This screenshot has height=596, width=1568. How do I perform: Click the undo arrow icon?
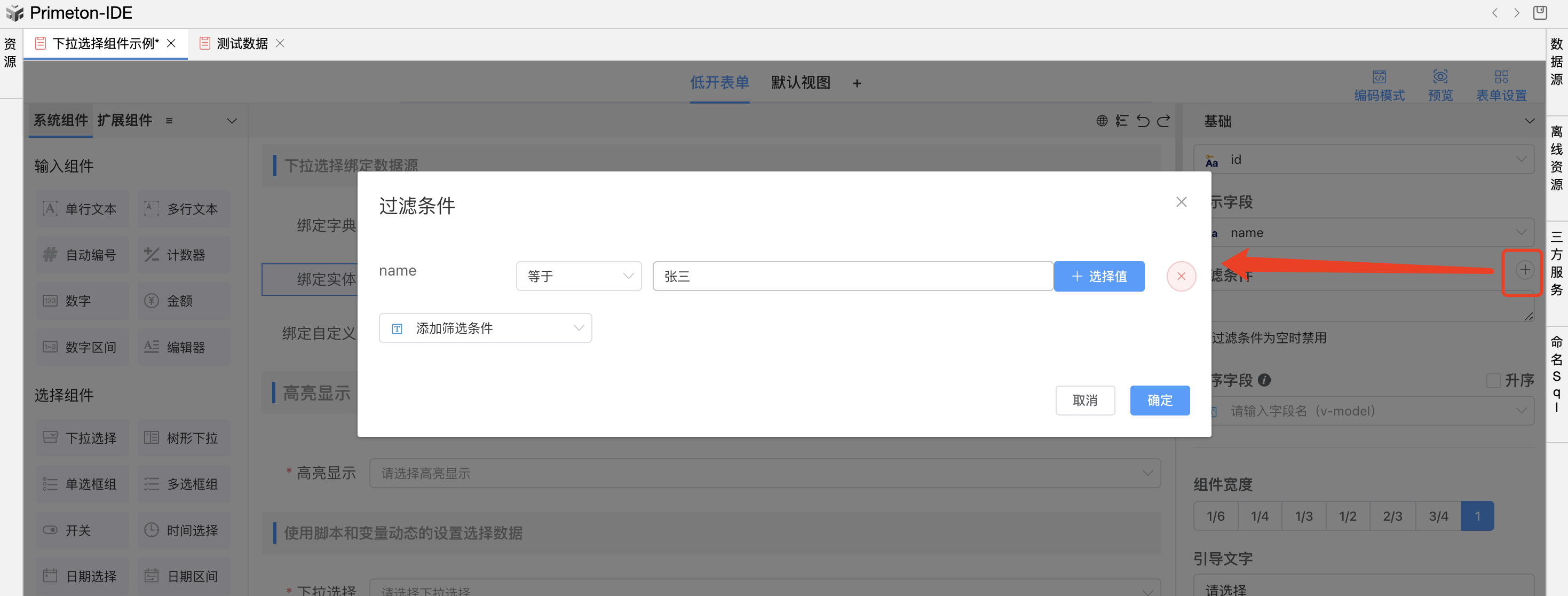point(1143,121)
